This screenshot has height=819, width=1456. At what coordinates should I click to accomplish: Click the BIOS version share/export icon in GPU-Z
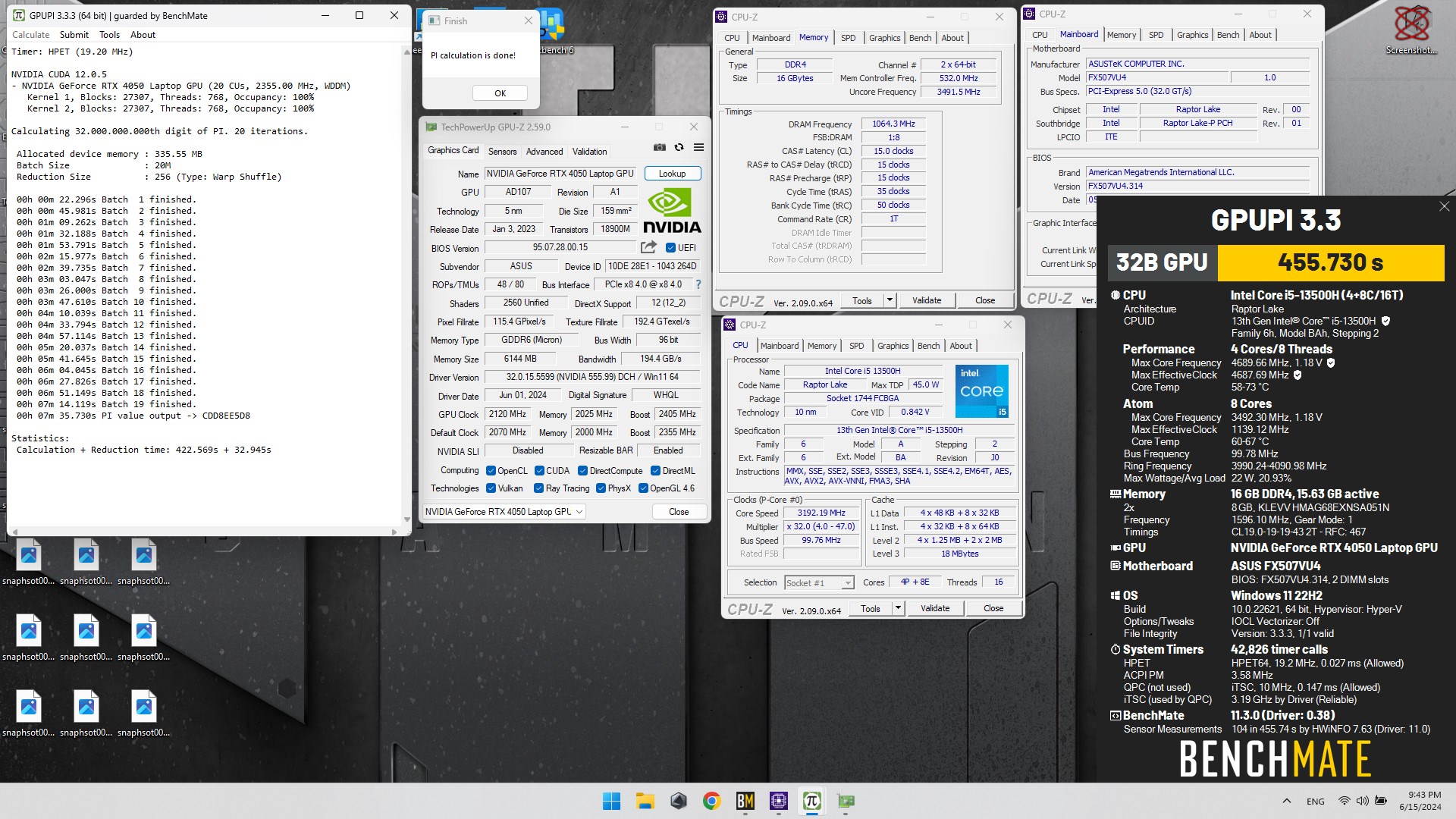[x=648, y=247]
